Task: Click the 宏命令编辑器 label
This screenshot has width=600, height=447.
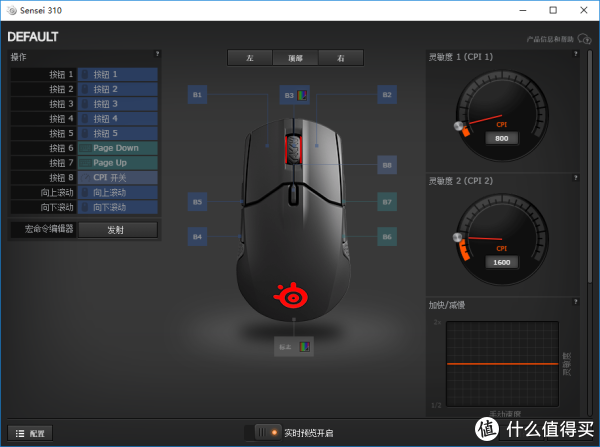Action: click(x=49, y=229)
